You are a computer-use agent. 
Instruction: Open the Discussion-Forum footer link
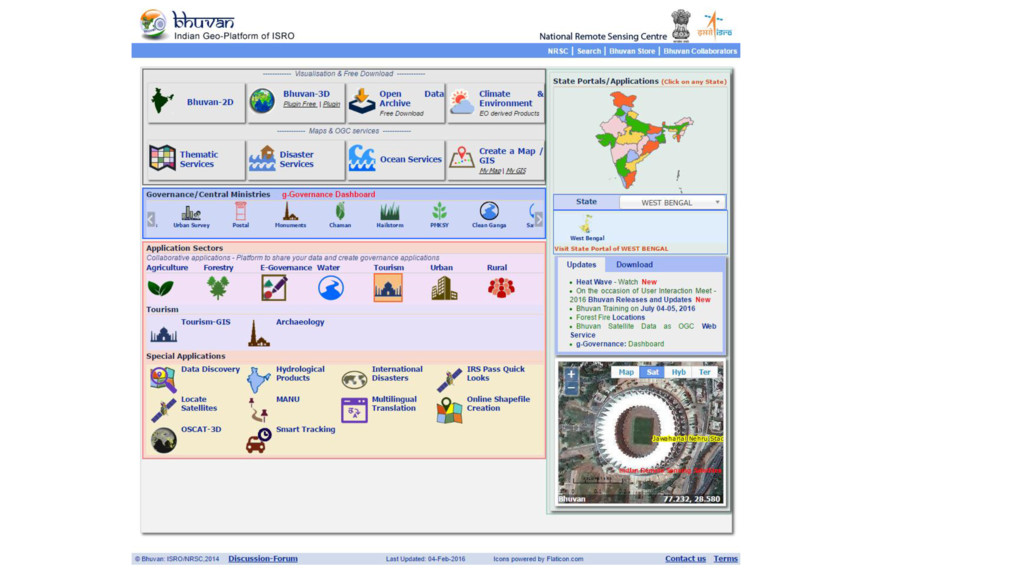[x=263, y=559]
